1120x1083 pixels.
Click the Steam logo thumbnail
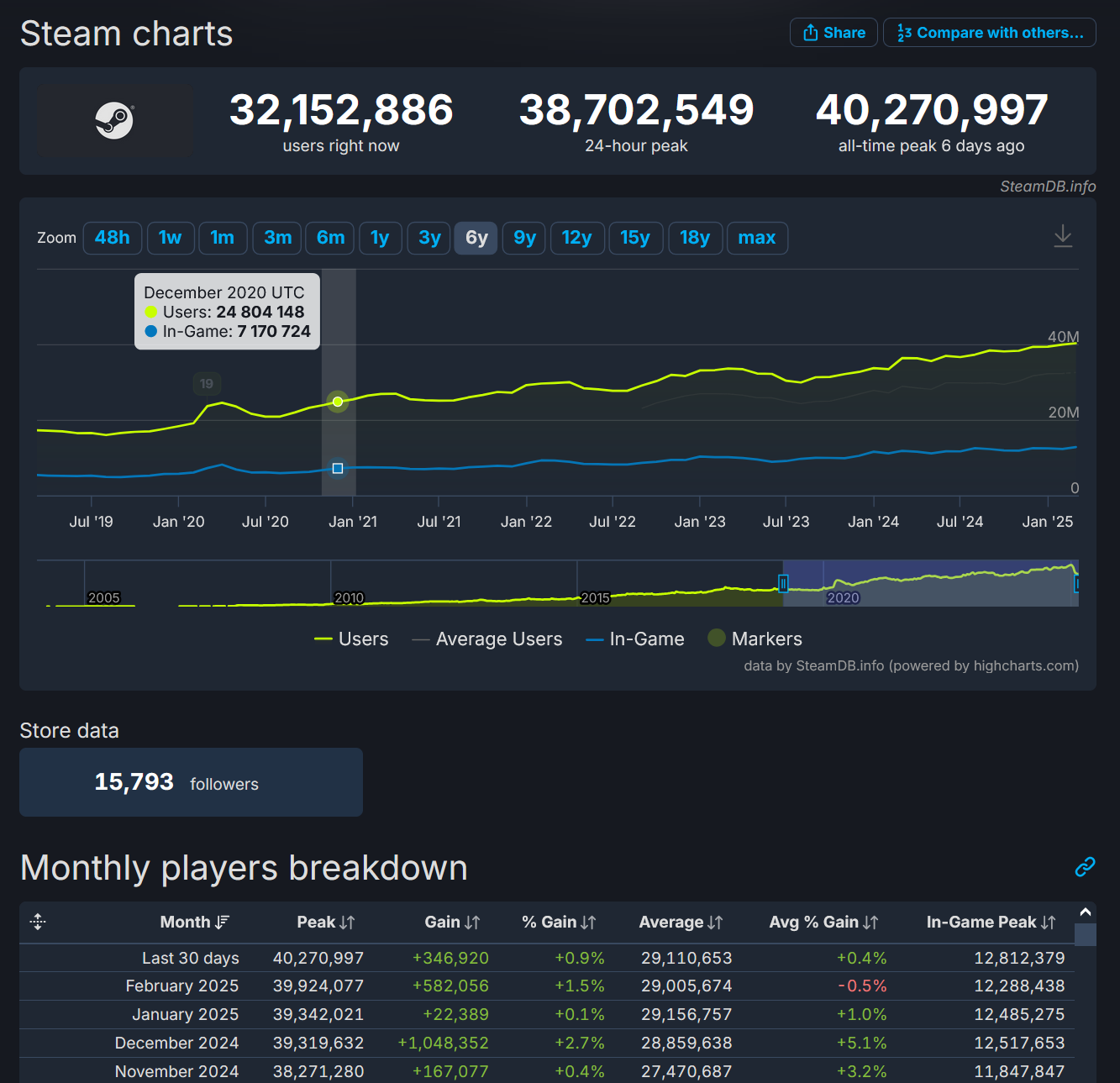point(115,120)
